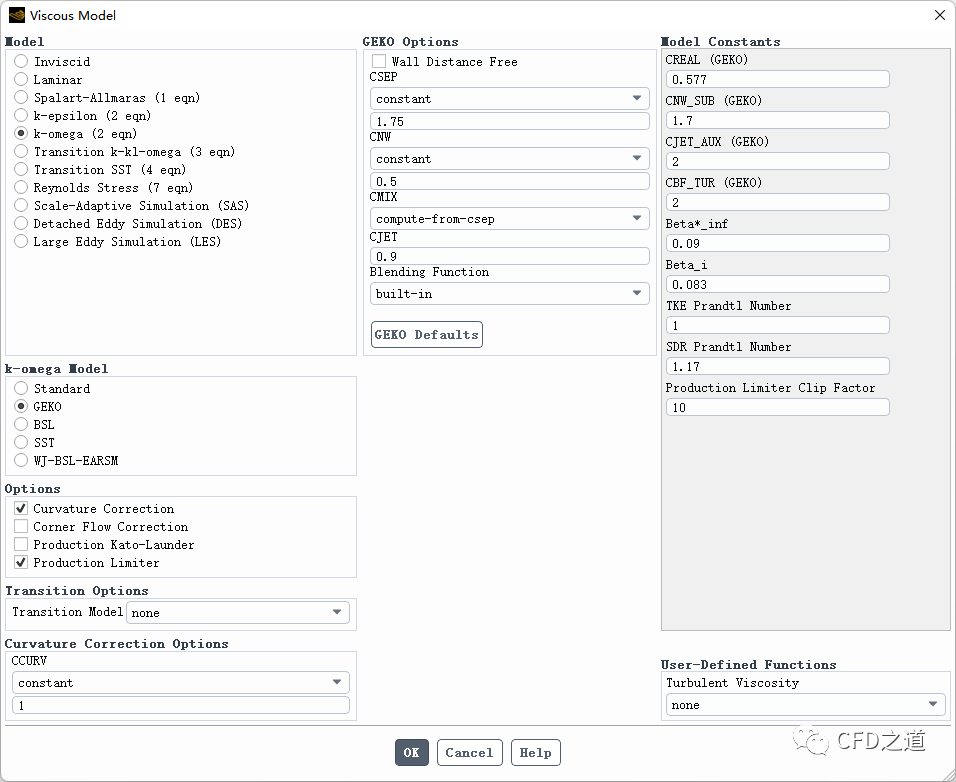
Task: Close the Viscous Model dialog
Action: pos(939,15)
